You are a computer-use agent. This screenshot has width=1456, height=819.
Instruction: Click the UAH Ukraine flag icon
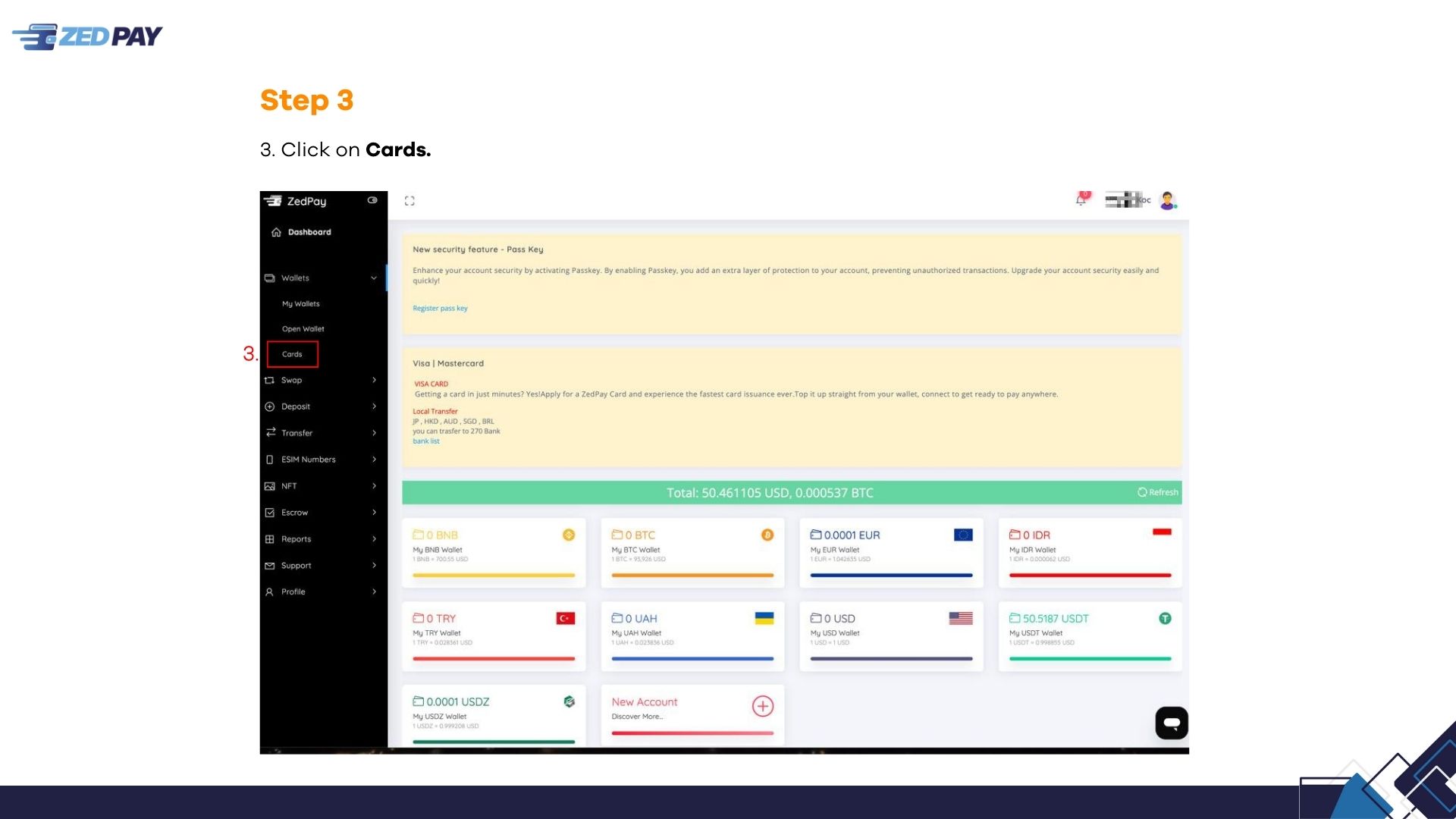point(764,619)
